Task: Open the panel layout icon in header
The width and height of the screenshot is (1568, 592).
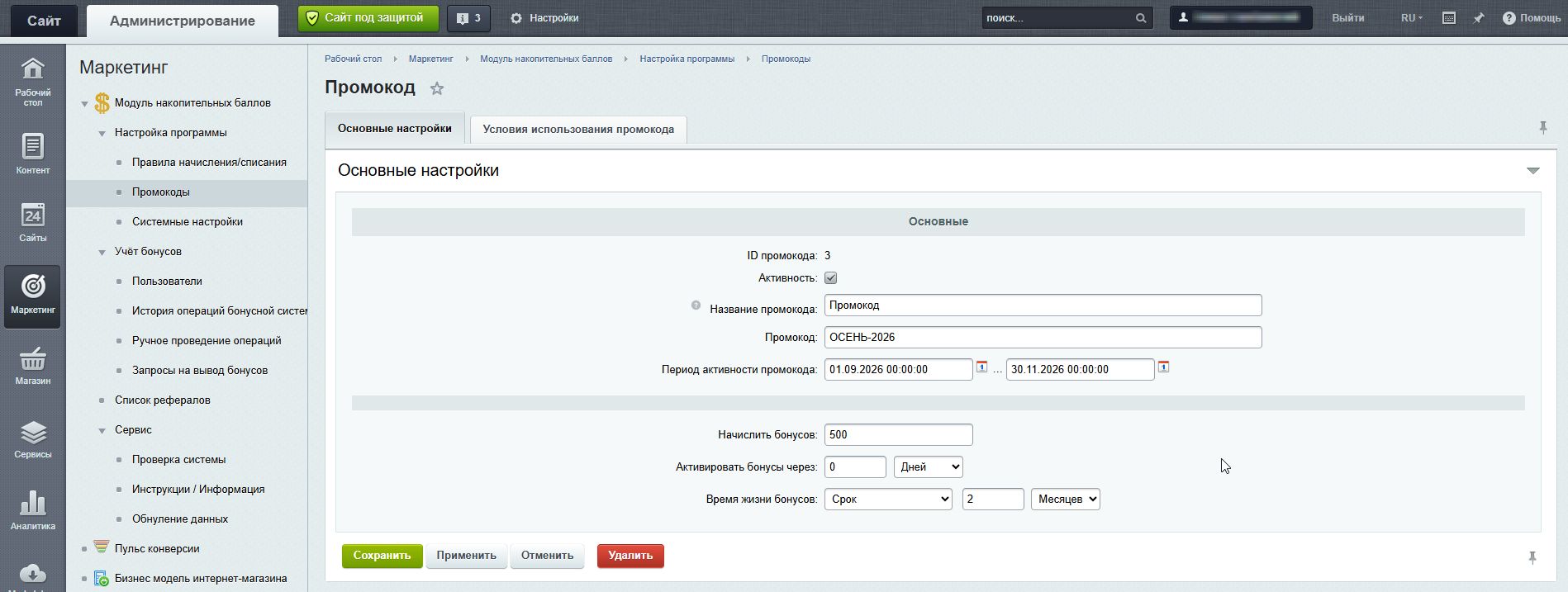Action: click(1449, 18)
